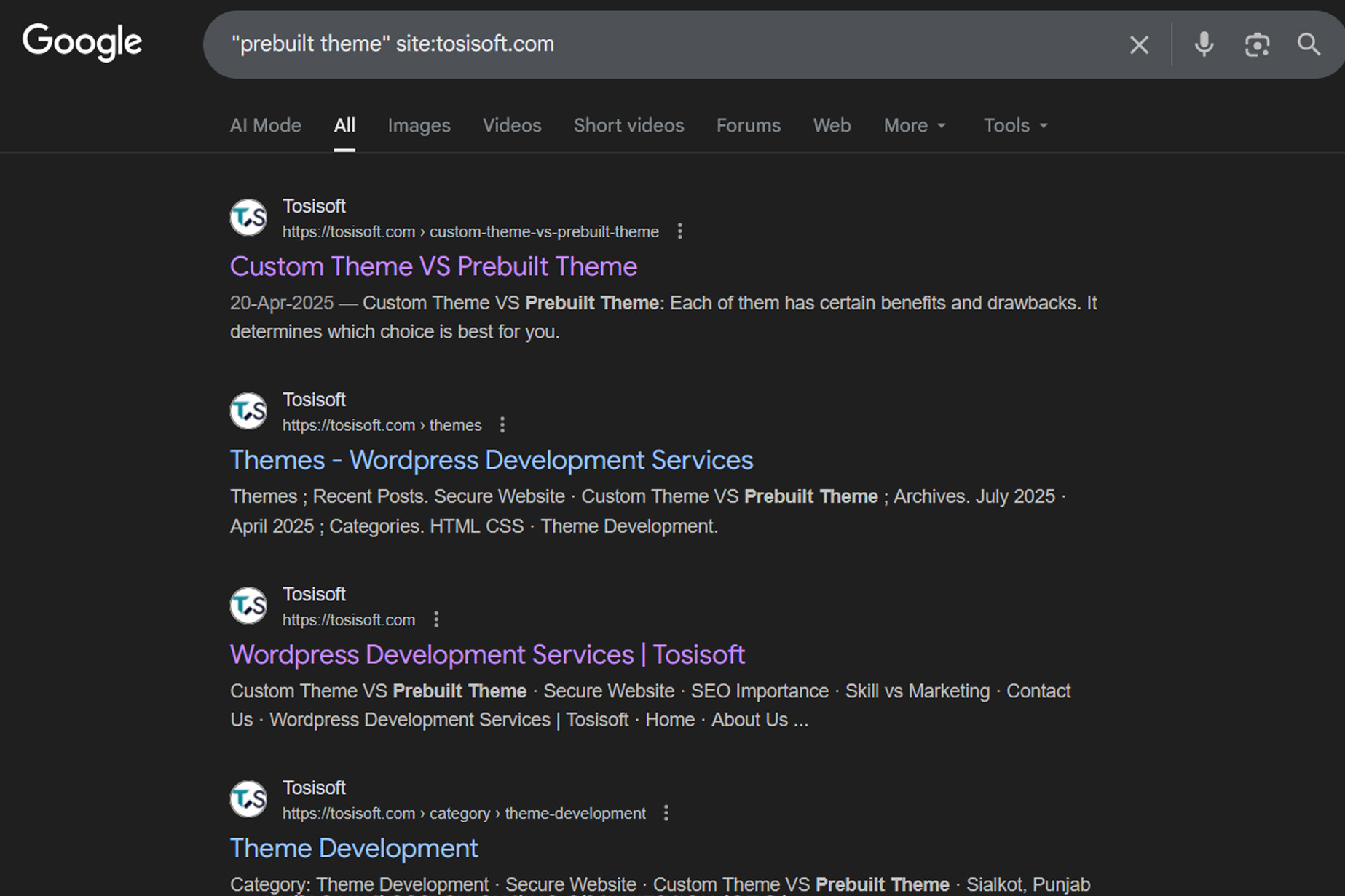Expand the More search categories dropdown

click(913, 125)
